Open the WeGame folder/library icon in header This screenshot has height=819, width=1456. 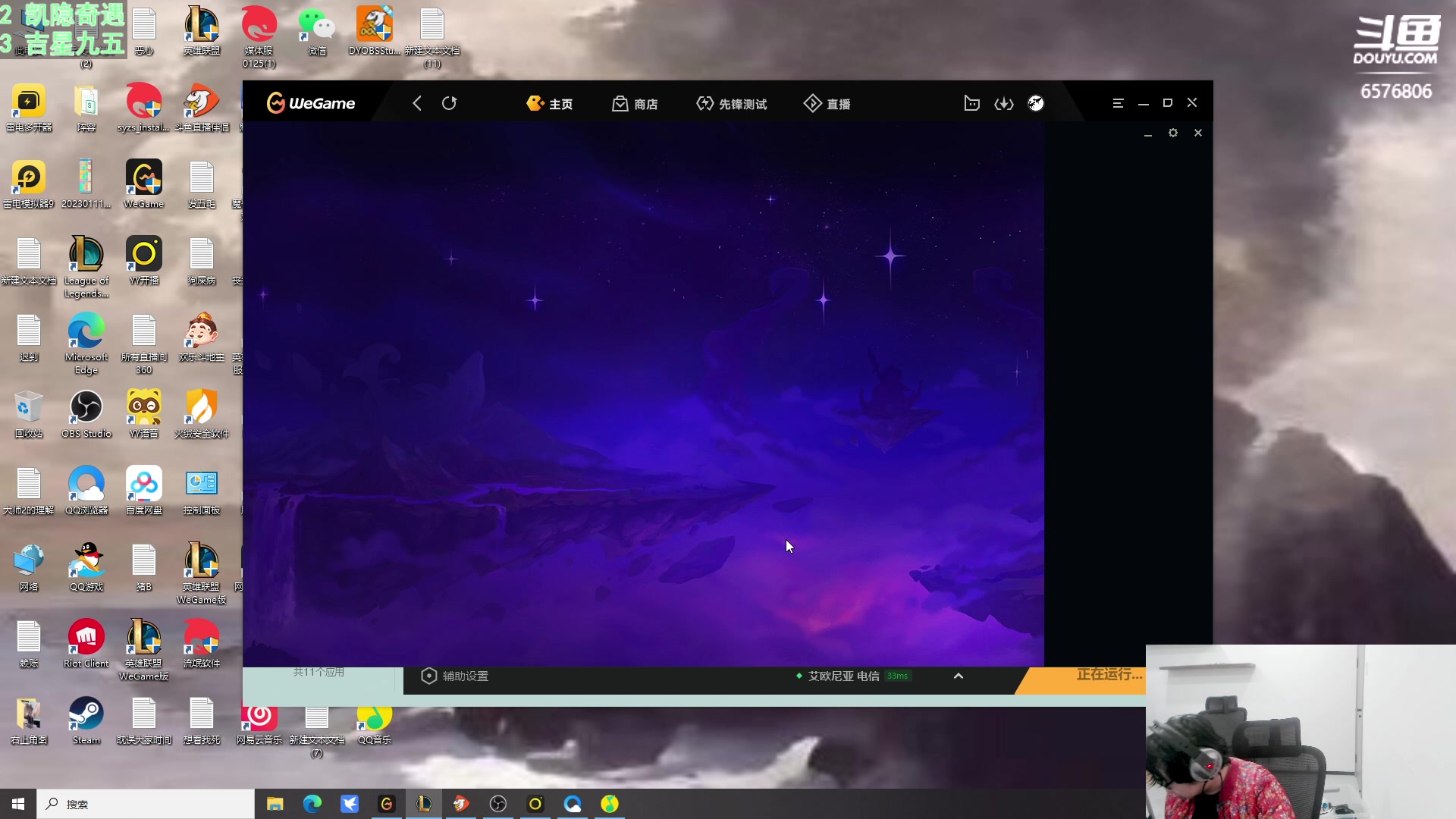click(971, 103)
